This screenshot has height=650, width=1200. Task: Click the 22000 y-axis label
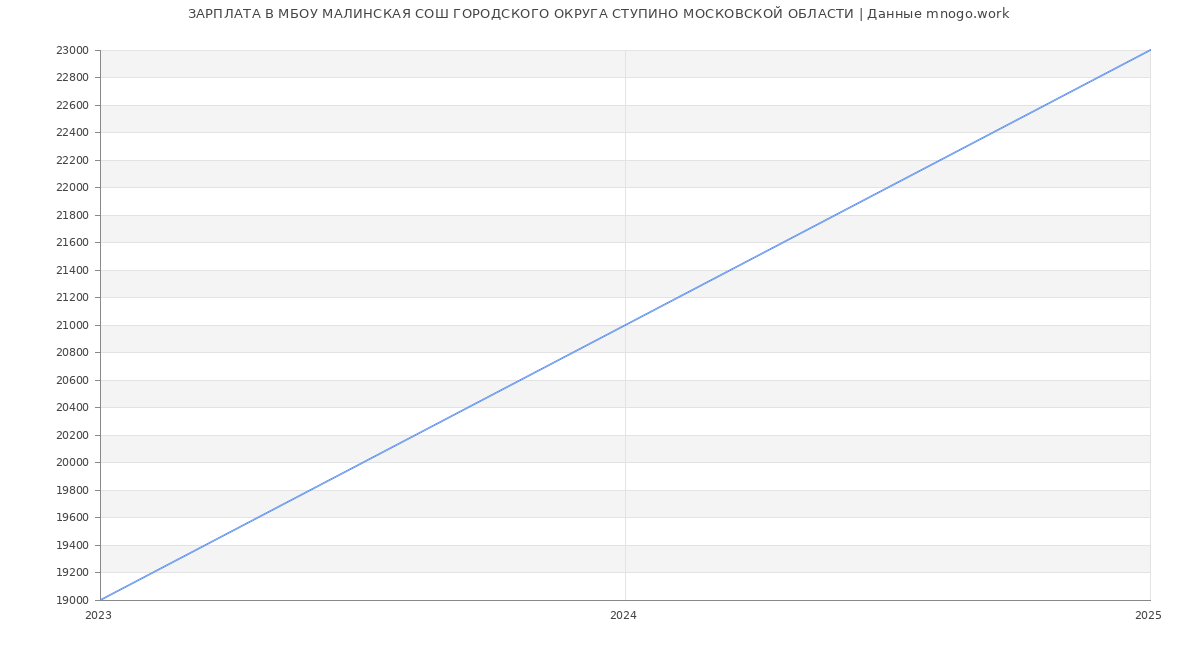click(x=72, y=188)
